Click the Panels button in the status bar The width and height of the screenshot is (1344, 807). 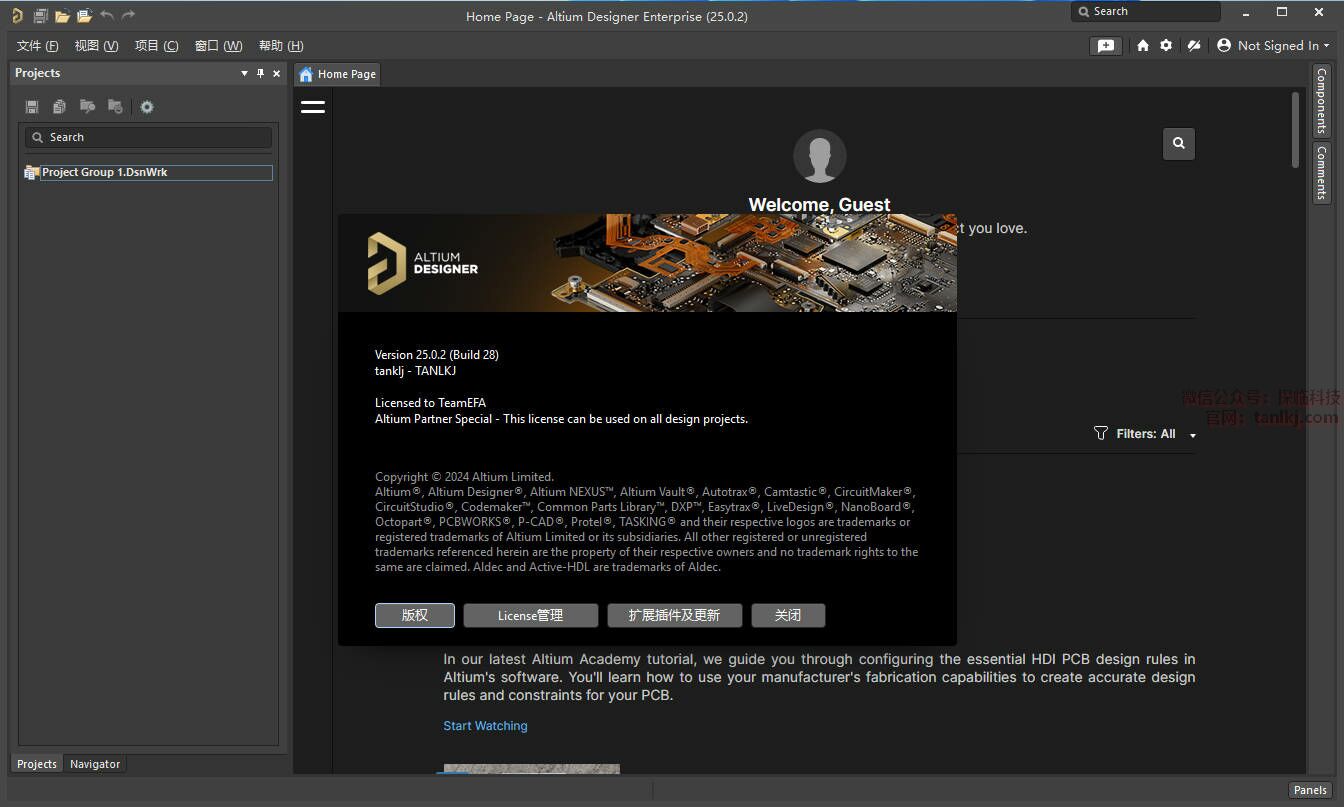1310,790
